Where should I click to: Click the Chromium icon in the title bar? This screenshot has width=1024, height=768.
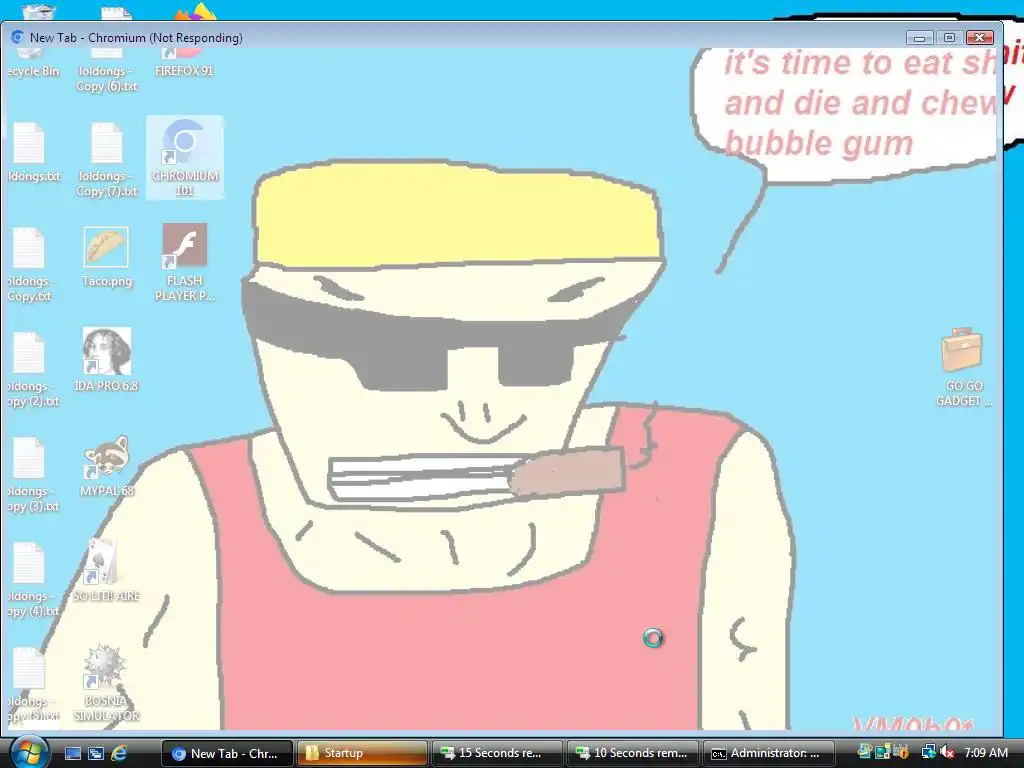[18, 37]
